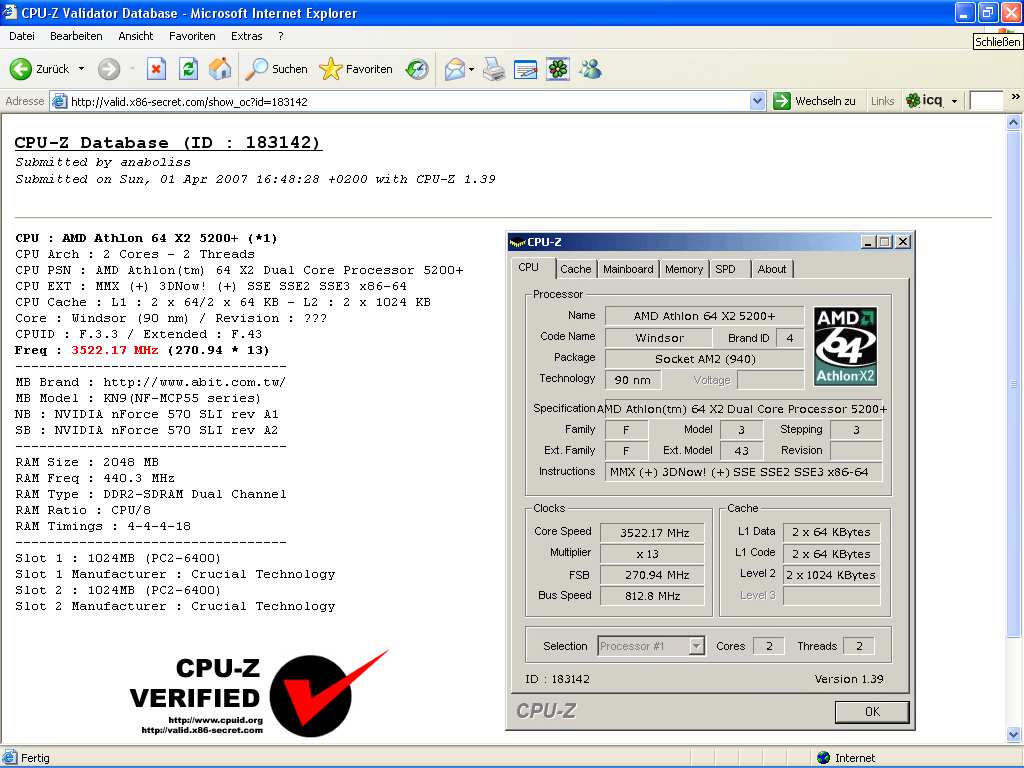Image resolution: width=1024 pixels, height=768 pixels.
Task: Click the forward navigation arrow
Action: (x=109, y=69)
